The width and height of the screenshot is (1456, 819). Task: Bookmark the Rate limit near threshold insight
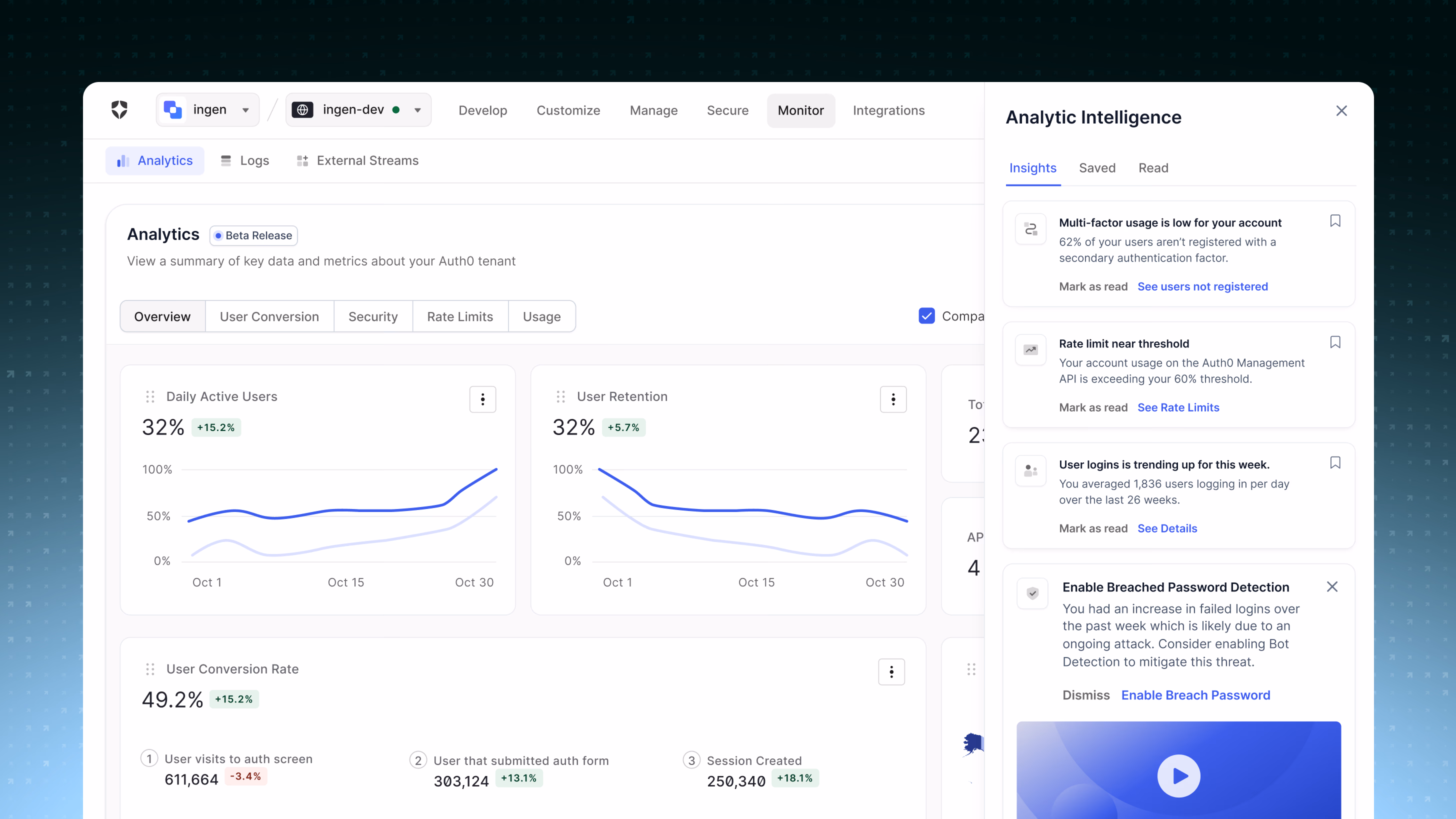[x=1335, y=342]
